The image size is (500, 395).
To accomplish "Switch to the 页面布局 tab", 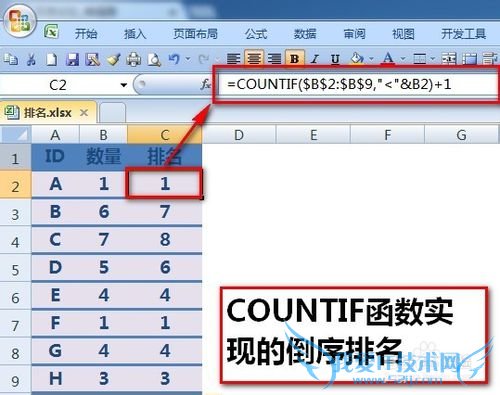I will point(195,34).
